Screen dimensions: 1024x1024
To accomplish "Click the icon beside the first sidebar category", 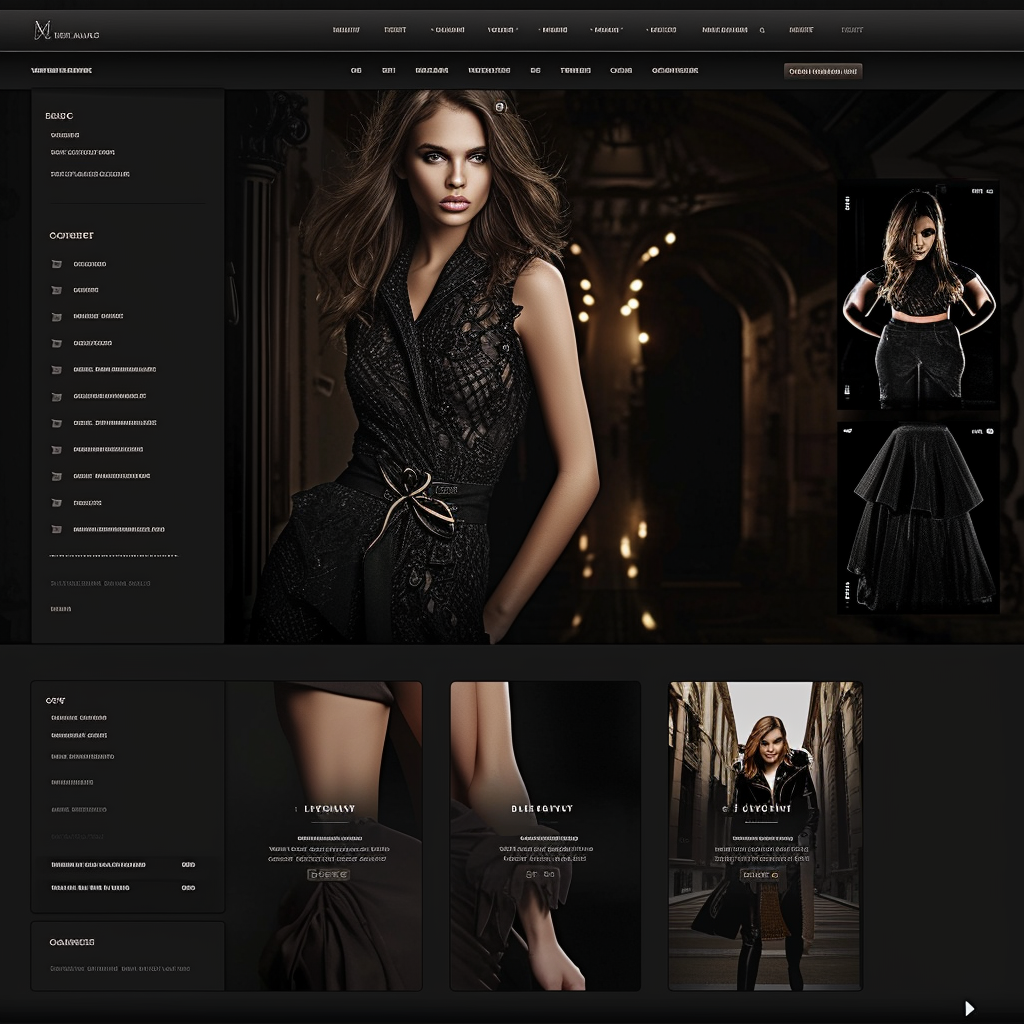I will 56,263.
